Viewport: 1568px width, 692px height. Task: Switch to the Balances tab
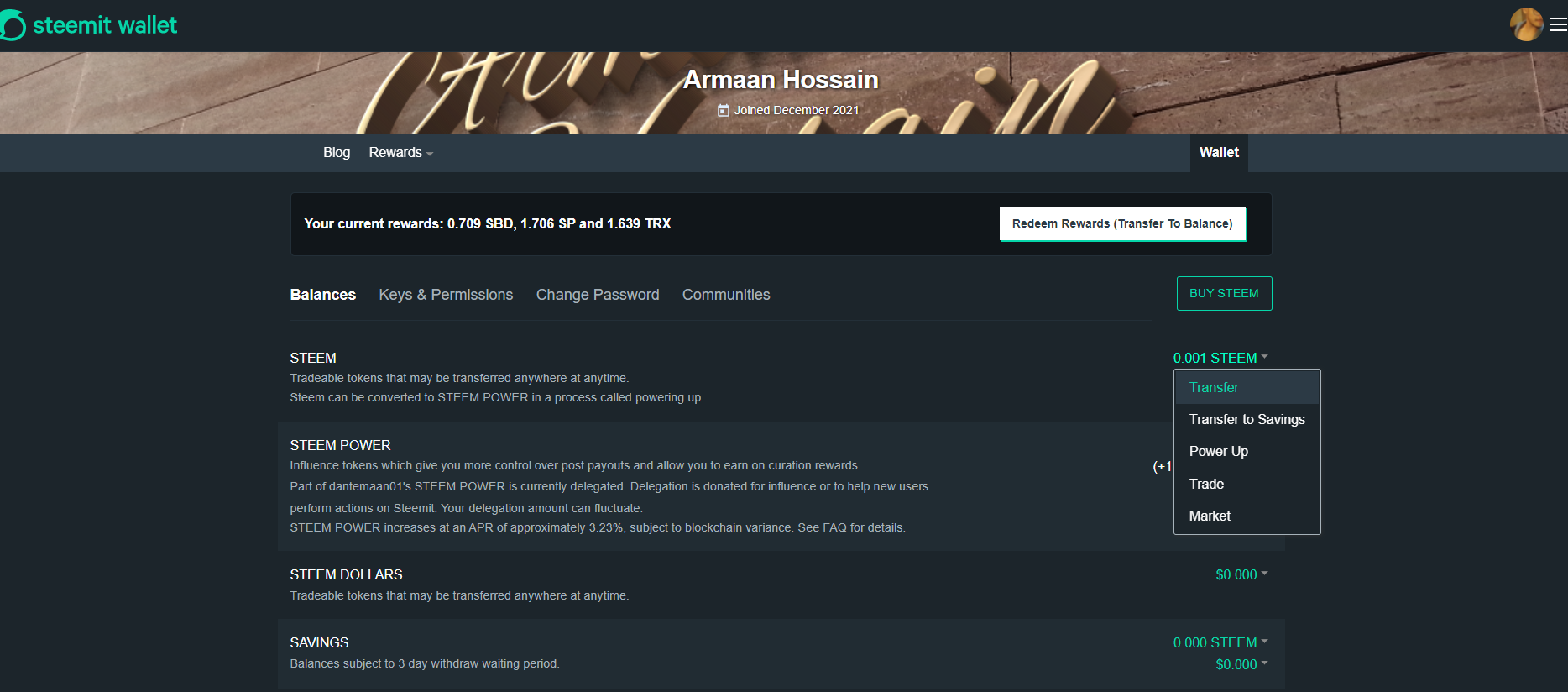coord(323,295)
